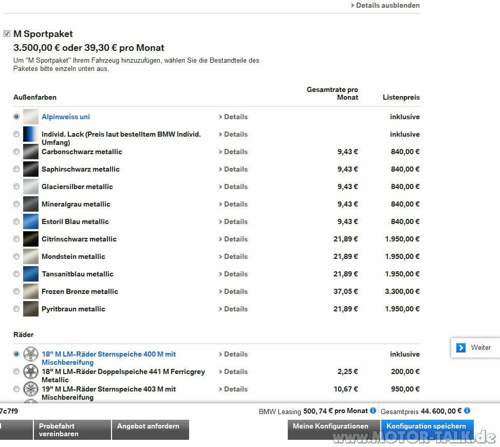Screen dimensions: 500x447
Task: Select Mineralgrau metallic radio button
Action: (x=16, y=204)
